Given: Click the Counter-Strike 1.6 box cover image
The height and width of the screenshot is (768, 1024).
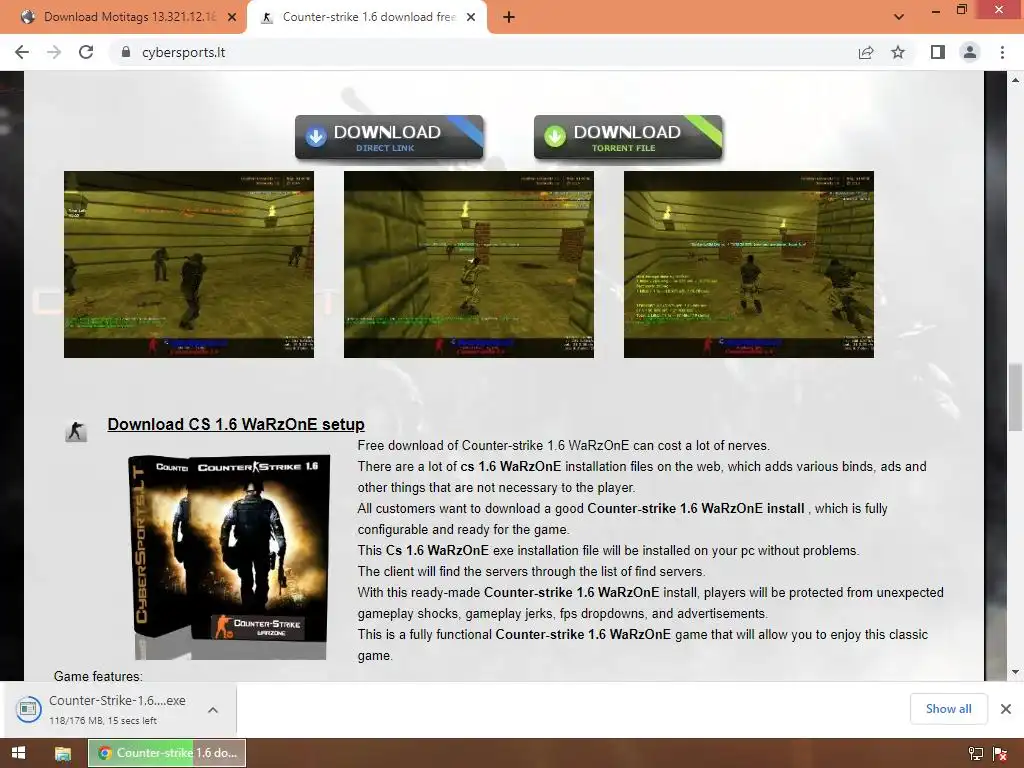Looking at the screenshot, I should 230,556.
